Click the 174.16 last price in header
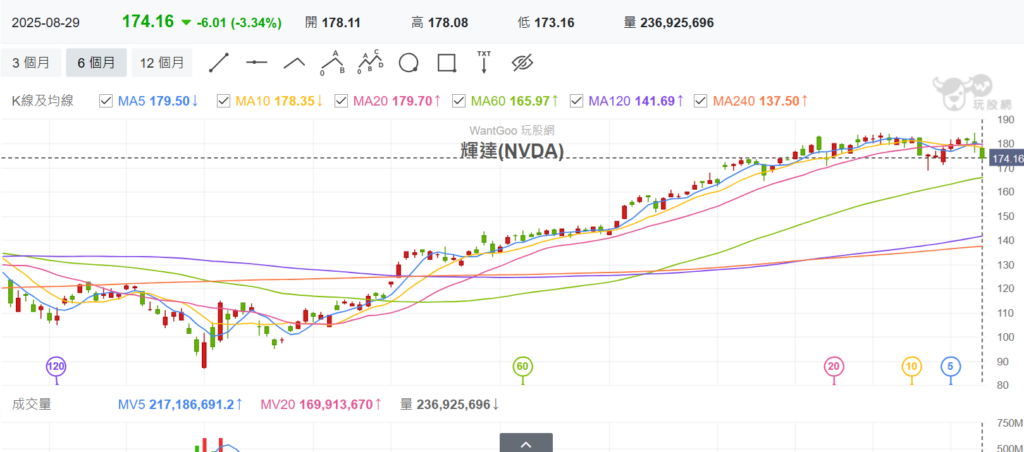 148,22
